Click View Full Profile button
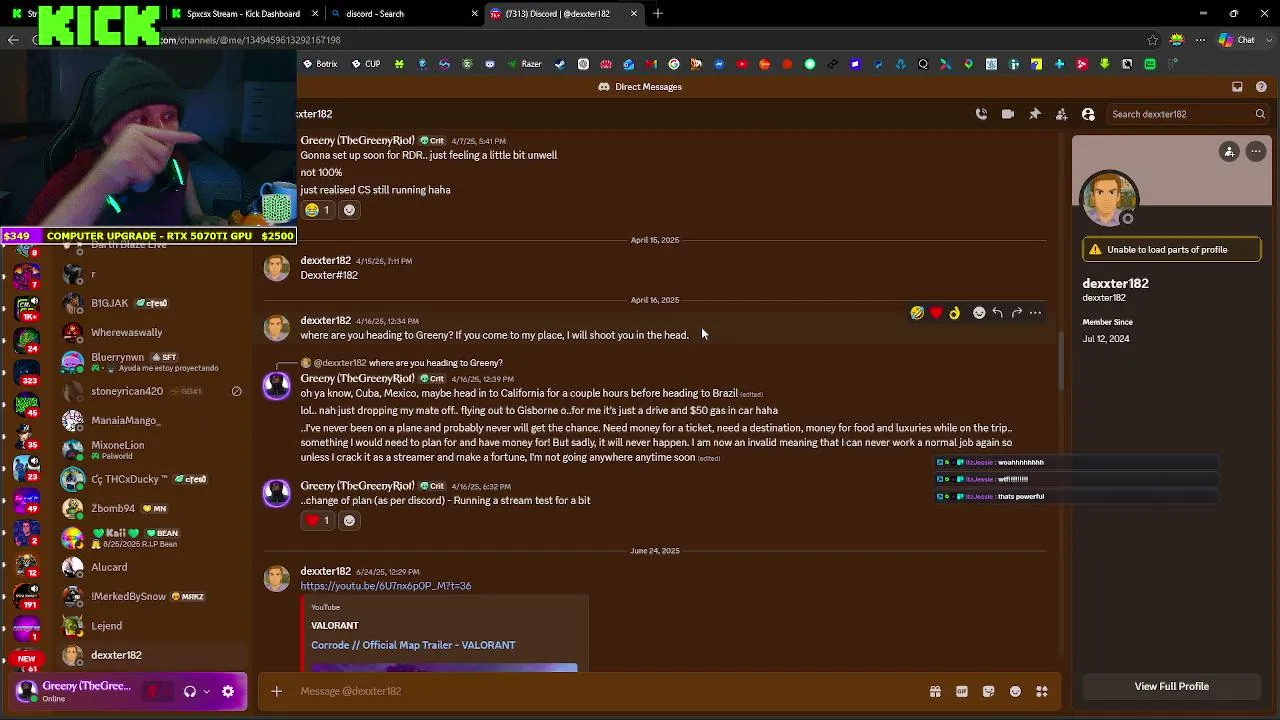 point(1171,686)
